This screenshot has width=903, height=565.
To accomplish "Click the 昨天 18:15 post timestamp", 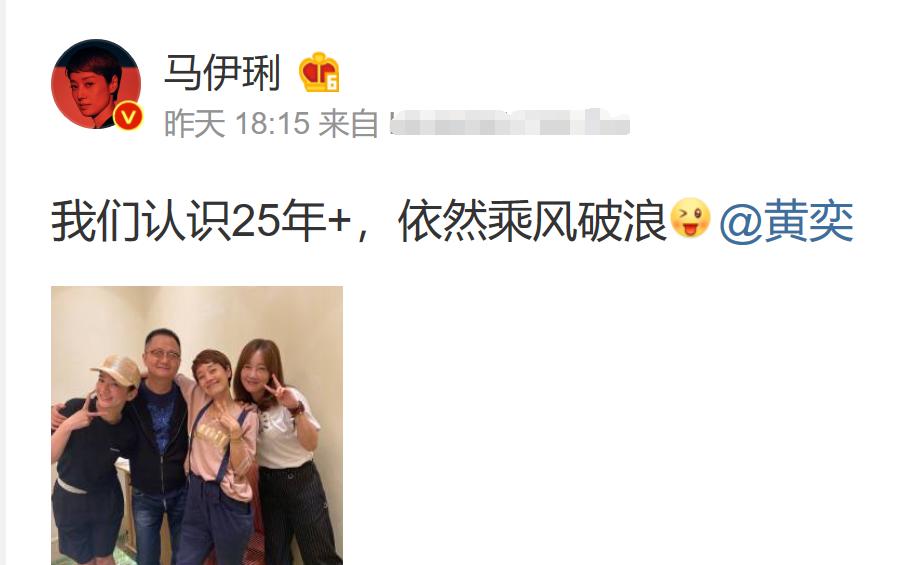I will click(237, 124).
